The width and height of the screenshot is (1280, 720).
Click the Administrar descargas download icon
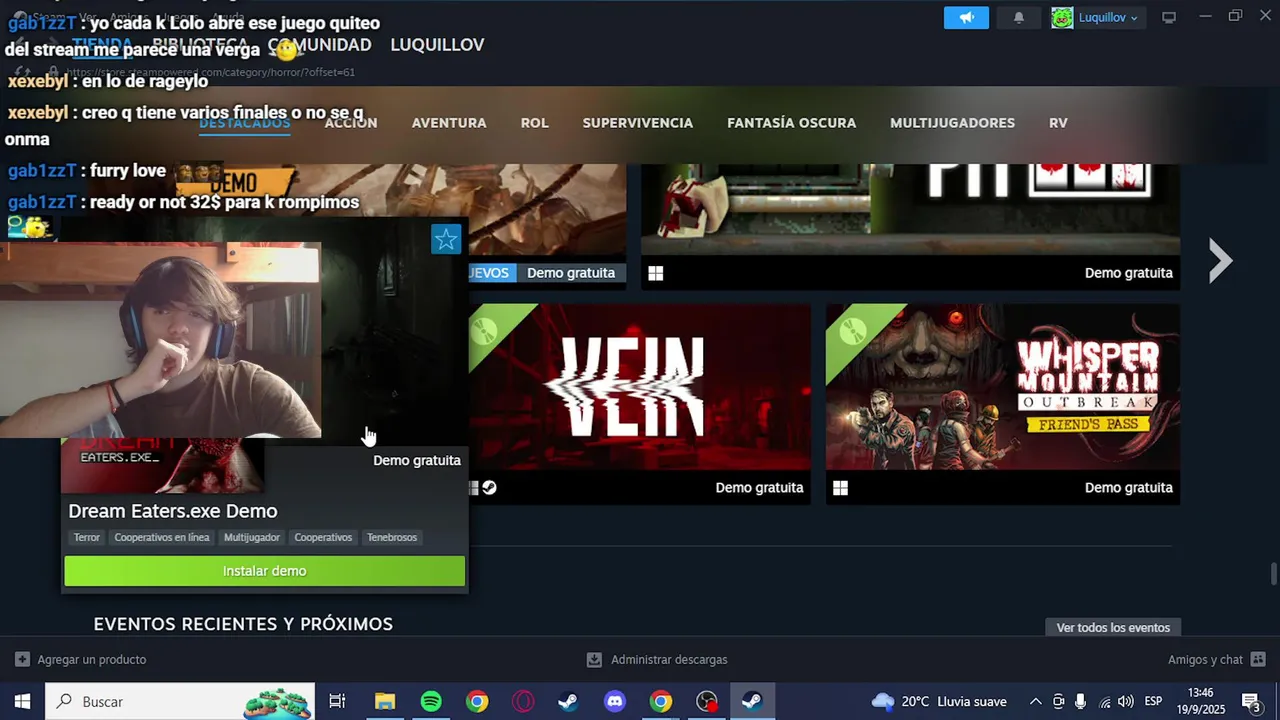coord(594,660)
